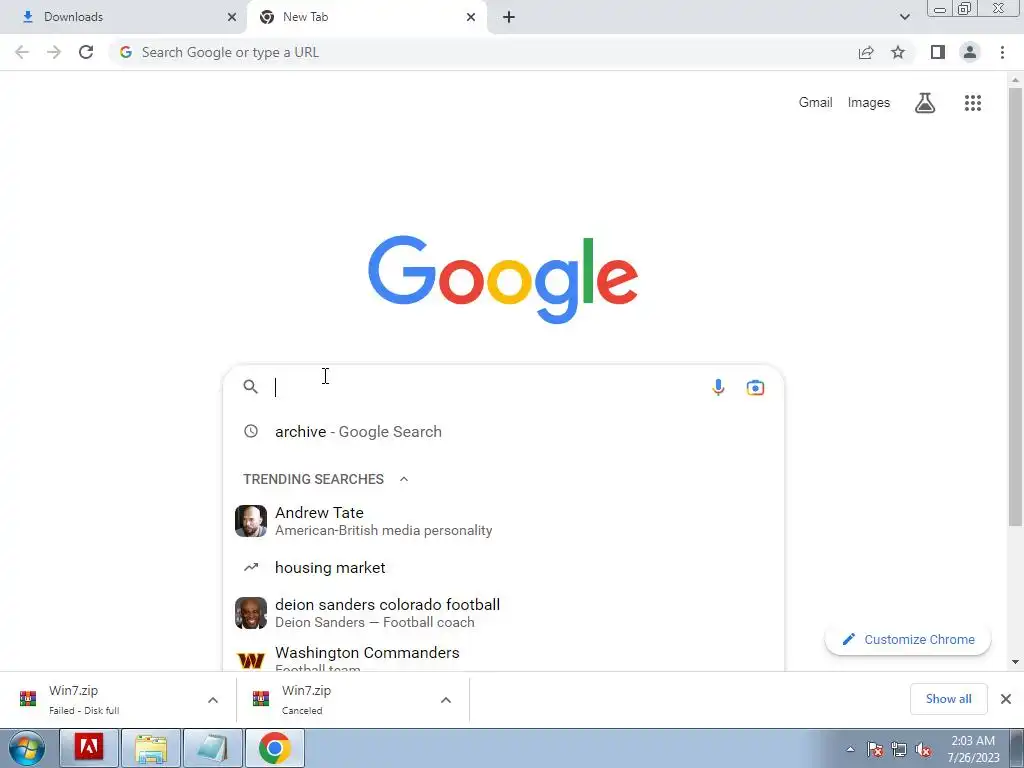Image resolution: width=1024 pixels, height=768 pixels.
Task: Click the Chrome taskbar icon
Action: (274, 748)
